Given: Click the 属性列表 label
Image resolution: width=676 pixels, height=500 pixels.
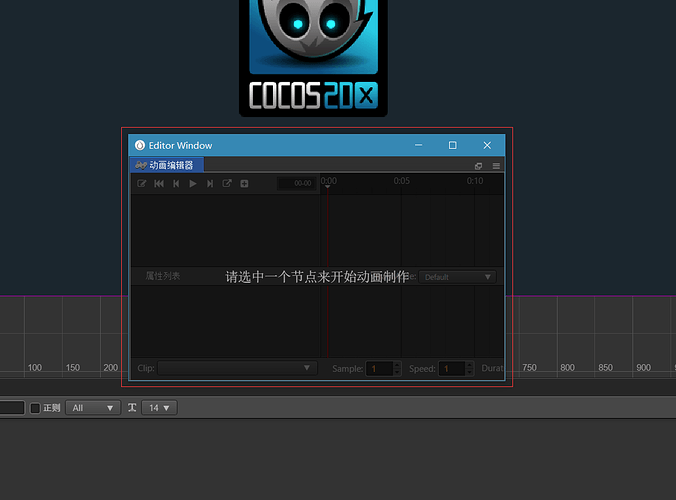Looking at the screenshot, I should (163, 276).
